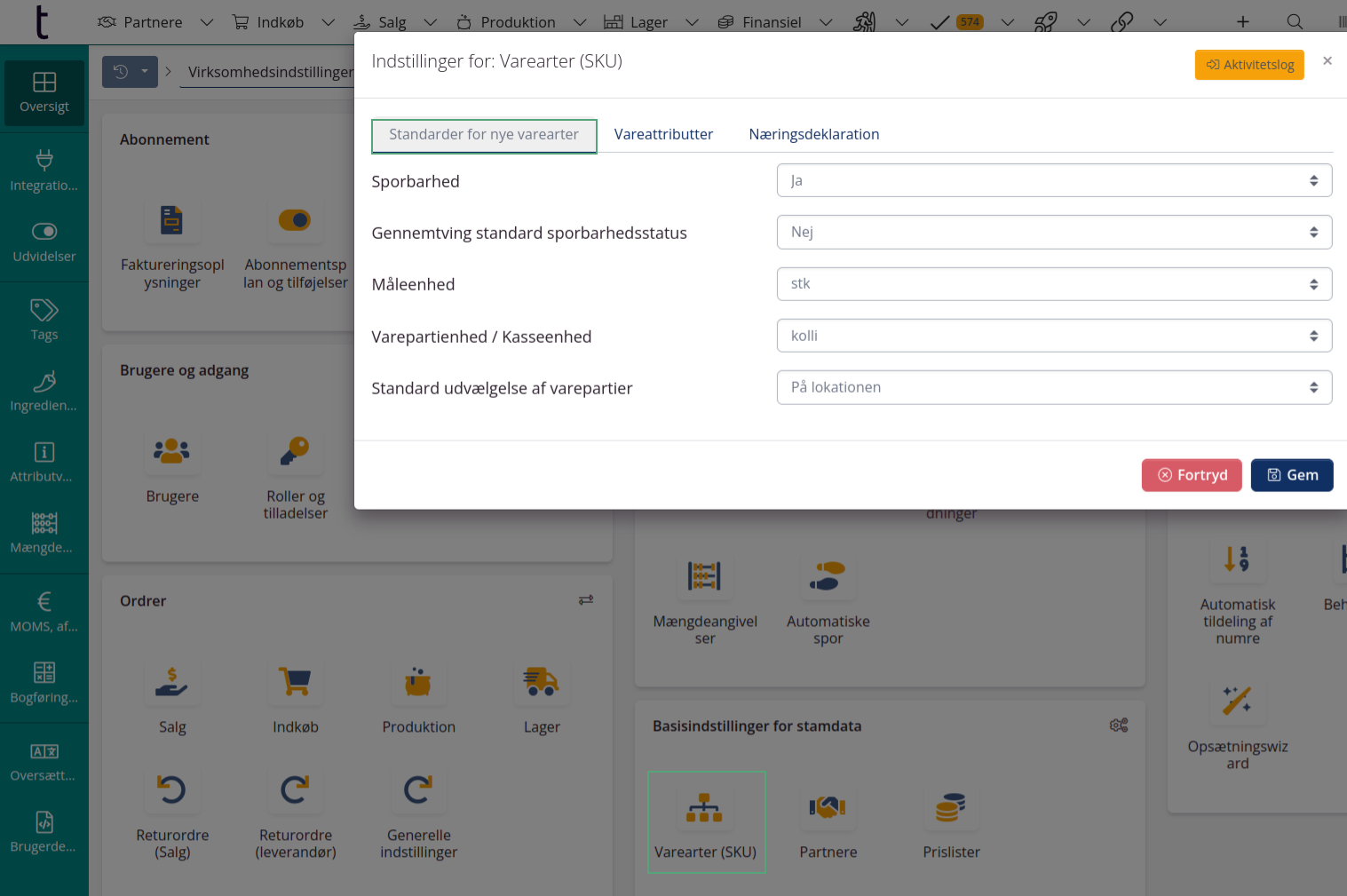This screenshot has width=1347, height=896.
Task: Open the Returordre (Salg) icon
Action: click(172, 789)
